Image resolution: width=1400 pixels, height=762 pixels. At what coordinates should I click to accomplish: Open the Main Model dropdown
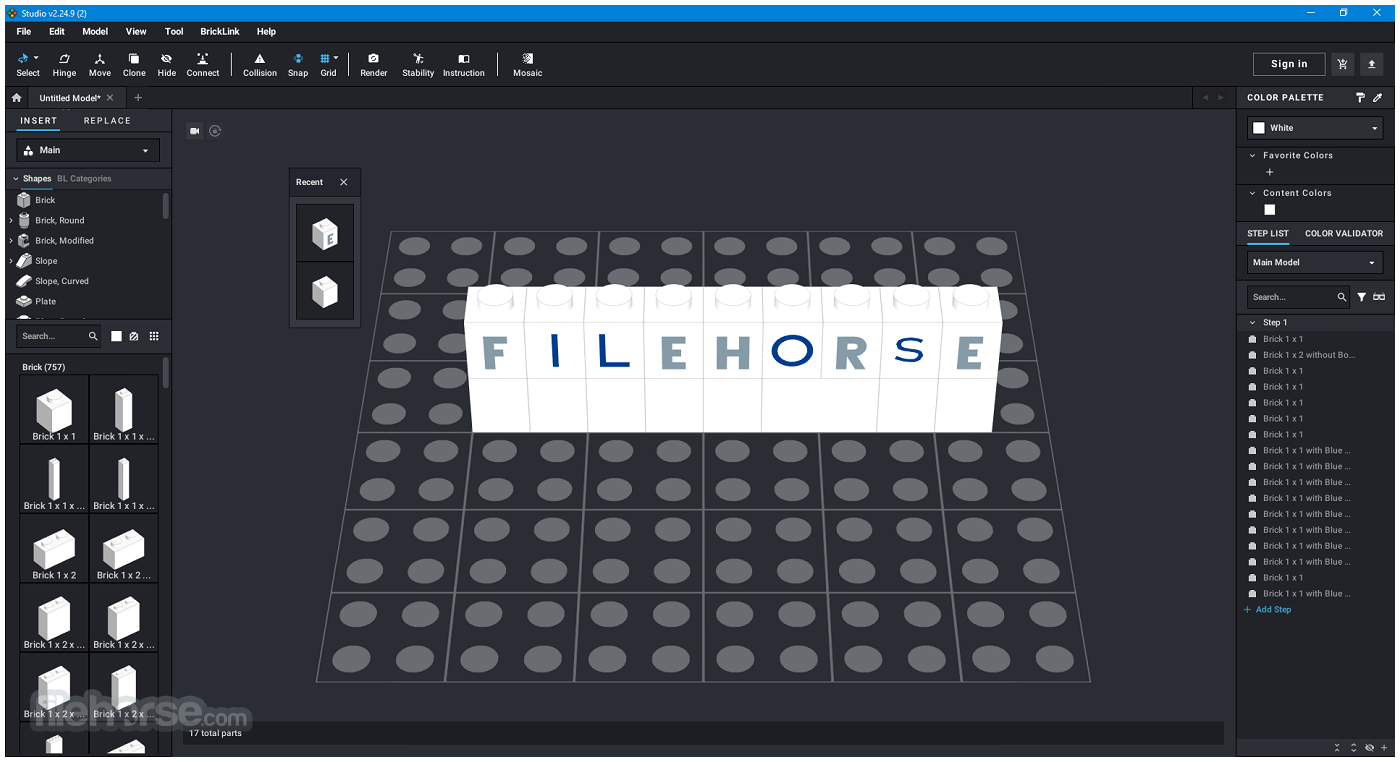pyautogui.click(x=1316, y=262)
